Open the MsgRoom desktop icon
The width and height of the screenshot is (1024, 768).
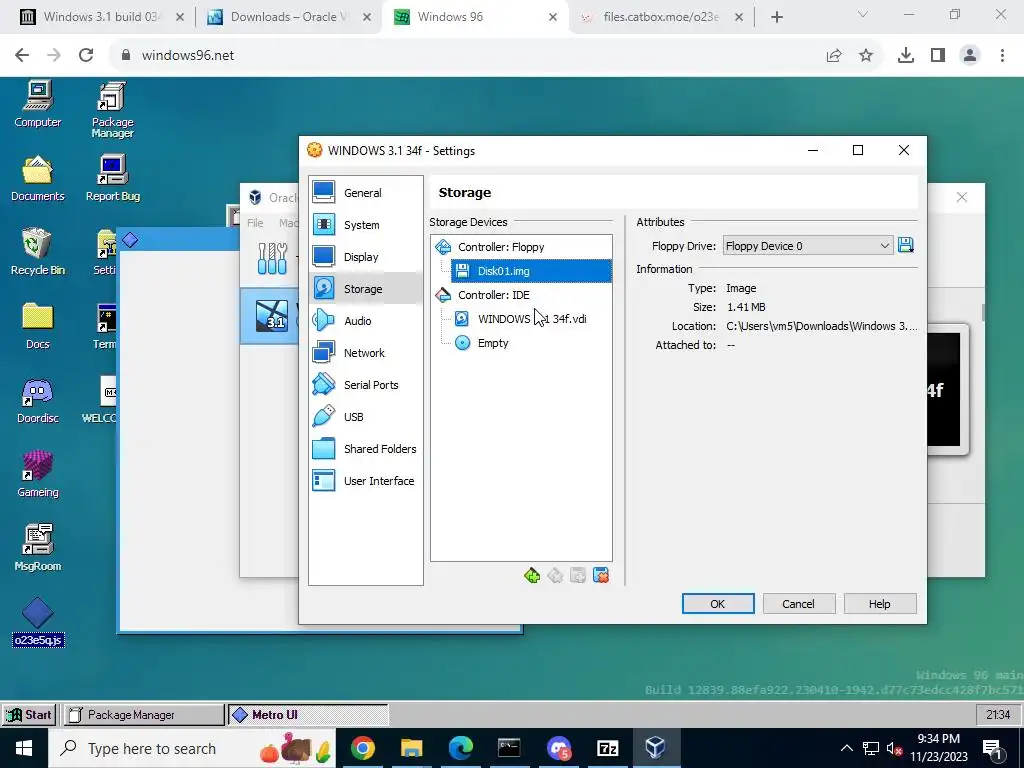pyautogui.click(x=37, y=548)
